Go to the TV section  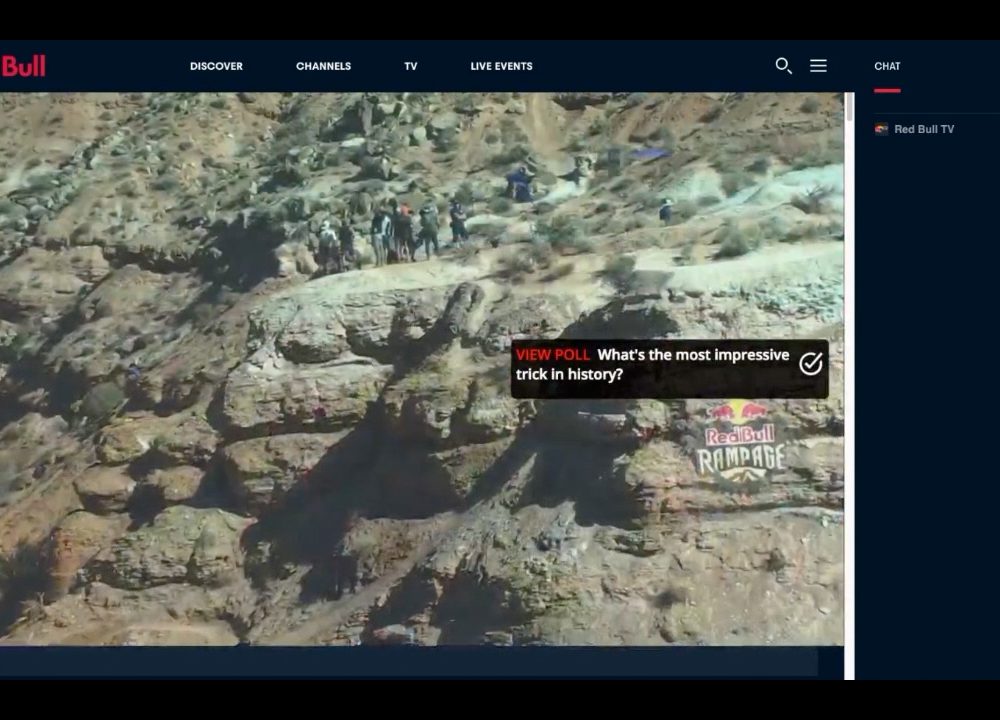point(411,66)
